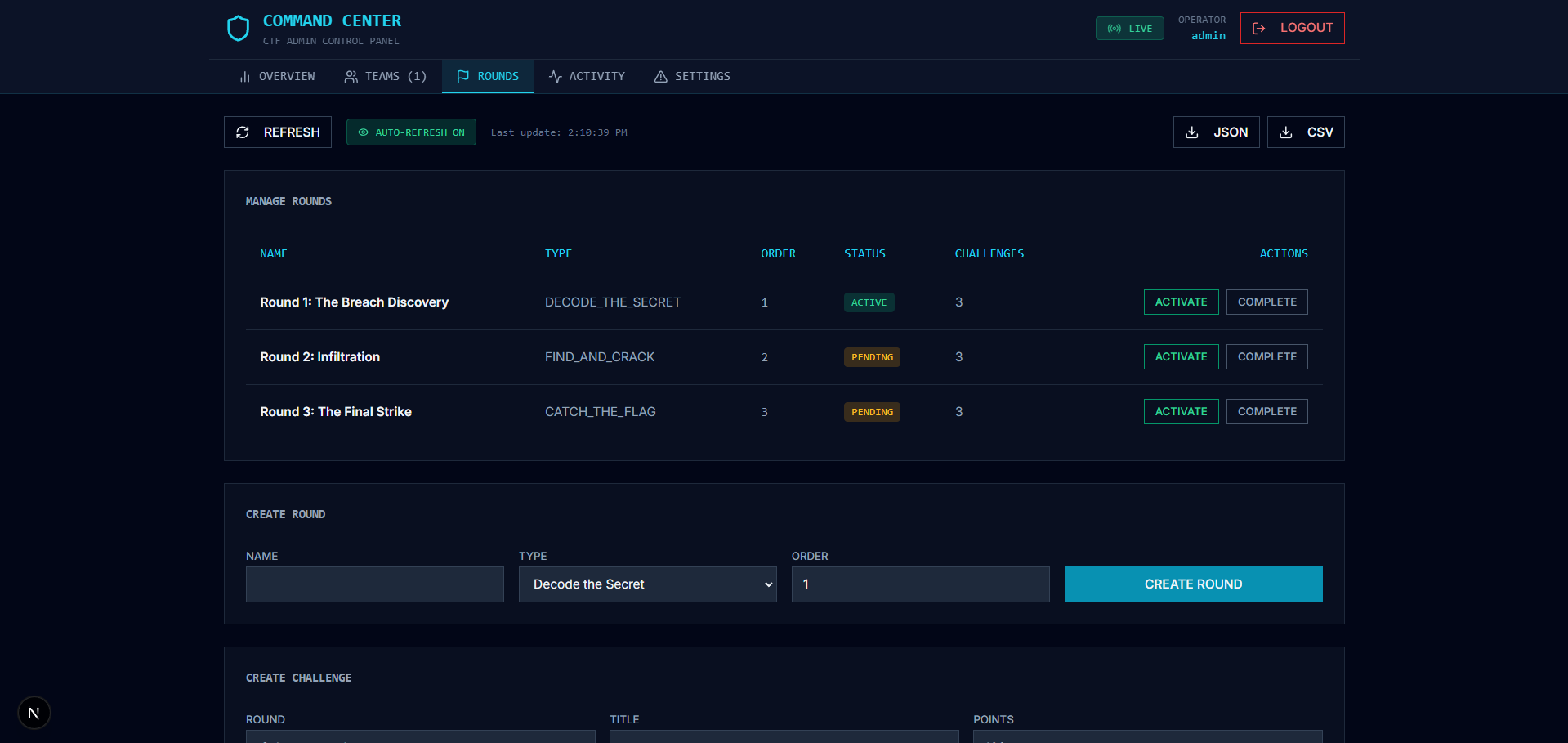This screenshot has width=1568, height=743.
Task: Select the bar chart icon on Overview tab
Action: pyautogui.click(x=245, y=76)
